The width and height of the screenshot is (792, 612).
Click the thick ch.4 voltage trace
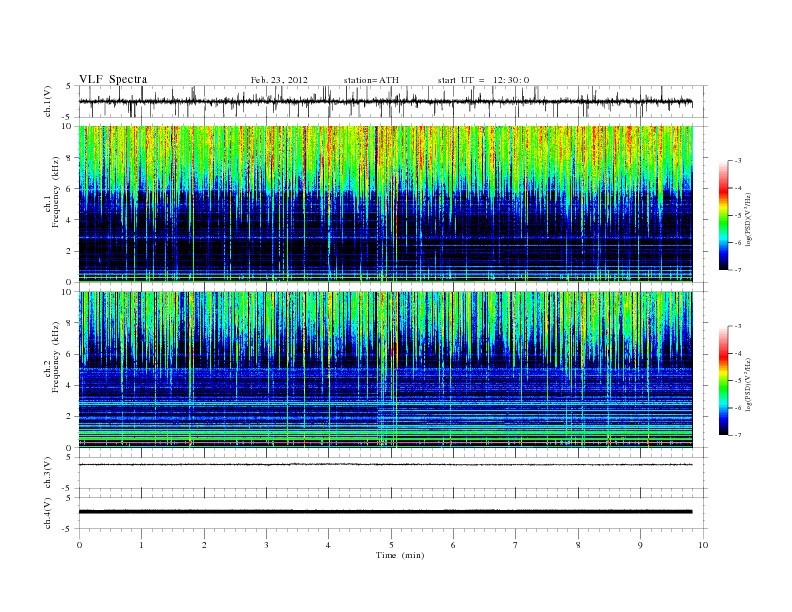tap(385, 512)
